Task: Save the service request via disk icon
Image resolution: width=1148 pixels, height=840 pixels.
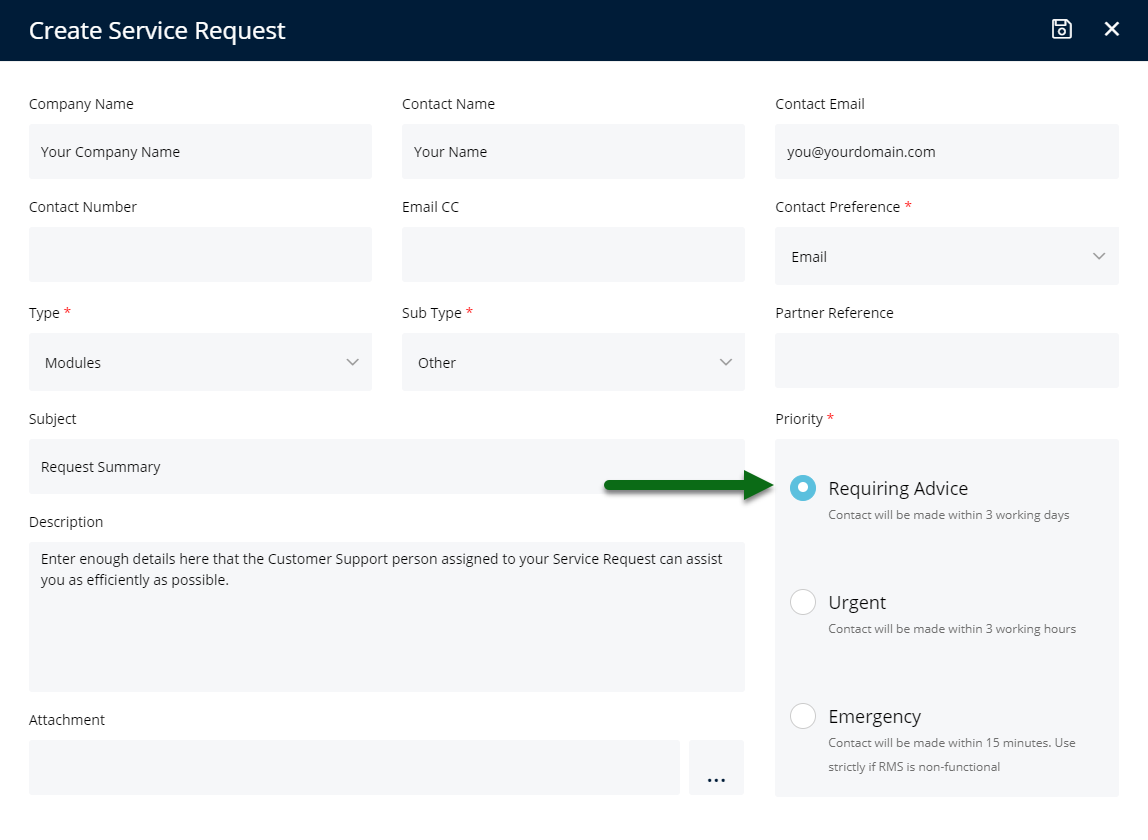Action: 1062,29
